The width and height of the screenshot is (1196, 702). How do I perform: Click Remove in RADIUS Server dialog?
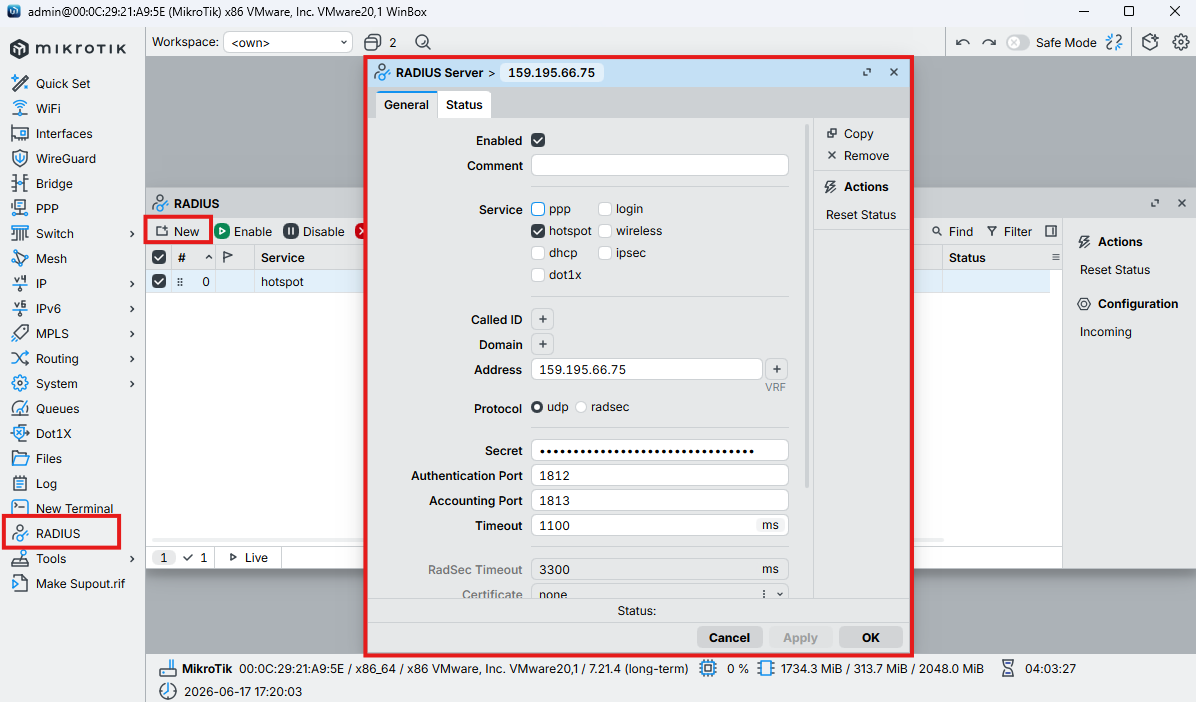point(858,156)
